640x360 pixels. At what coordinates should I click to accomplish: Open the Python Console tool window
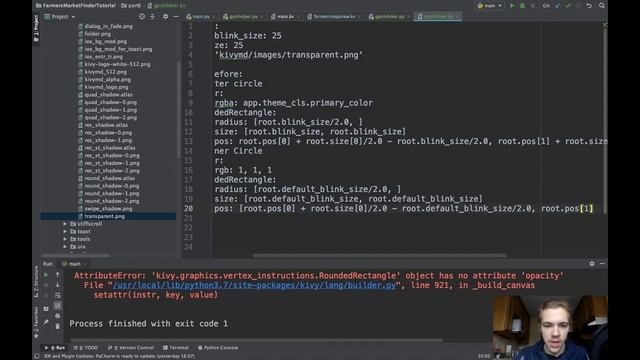pyautogui.click(x=218, y=348)
